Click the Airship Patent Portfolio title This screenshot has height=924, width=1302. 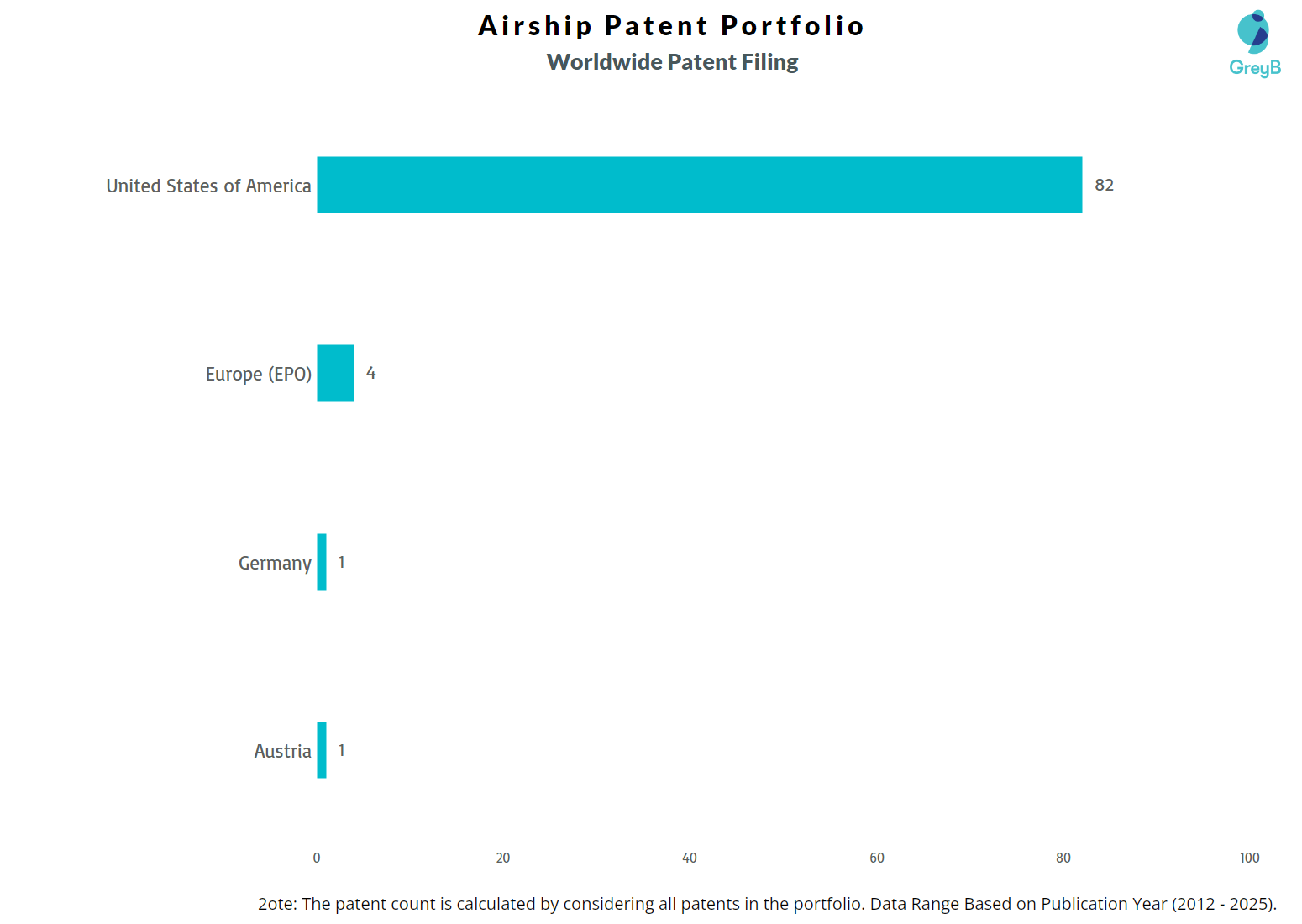point(671,26)
